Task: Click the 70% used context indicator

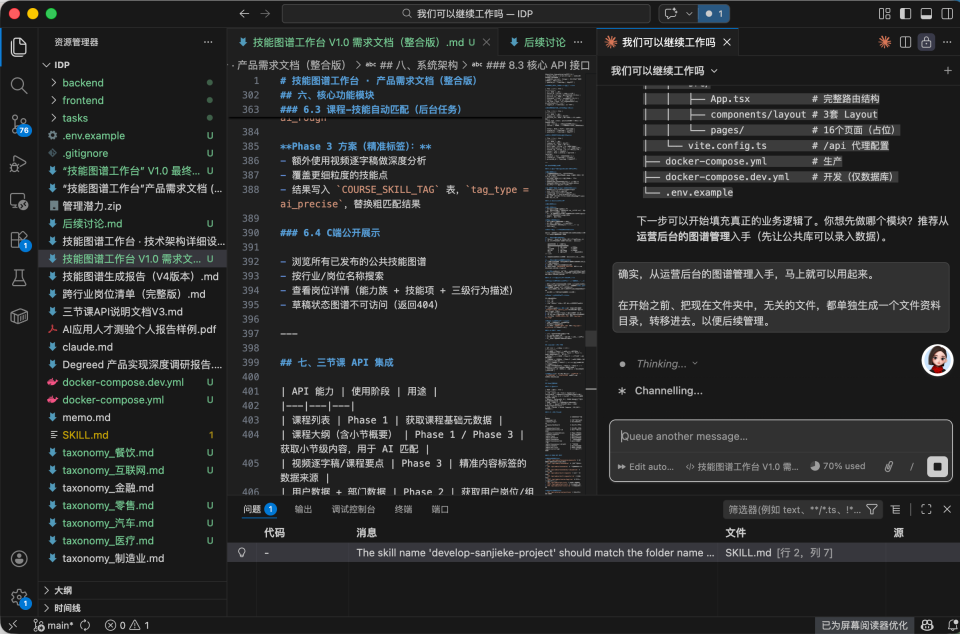Action: [837, 466]
